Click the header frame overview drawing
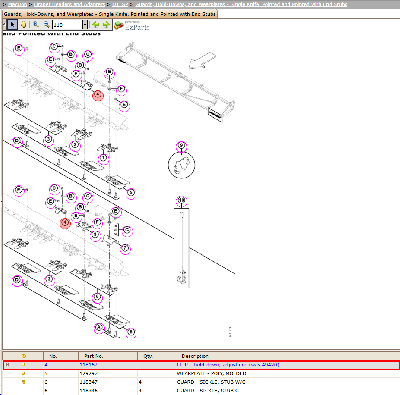This screenshot has width=400, height=395. 175,82
